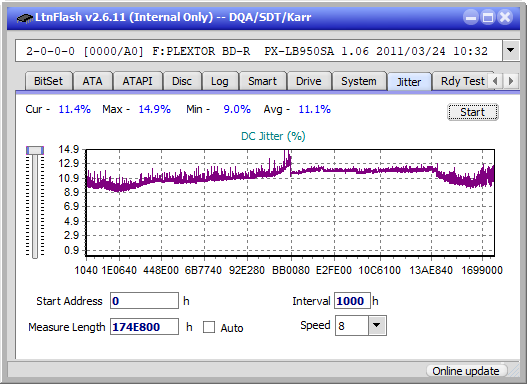Switch to the BitSet tab
527x384 pixels.
click(x=48, y=81)
